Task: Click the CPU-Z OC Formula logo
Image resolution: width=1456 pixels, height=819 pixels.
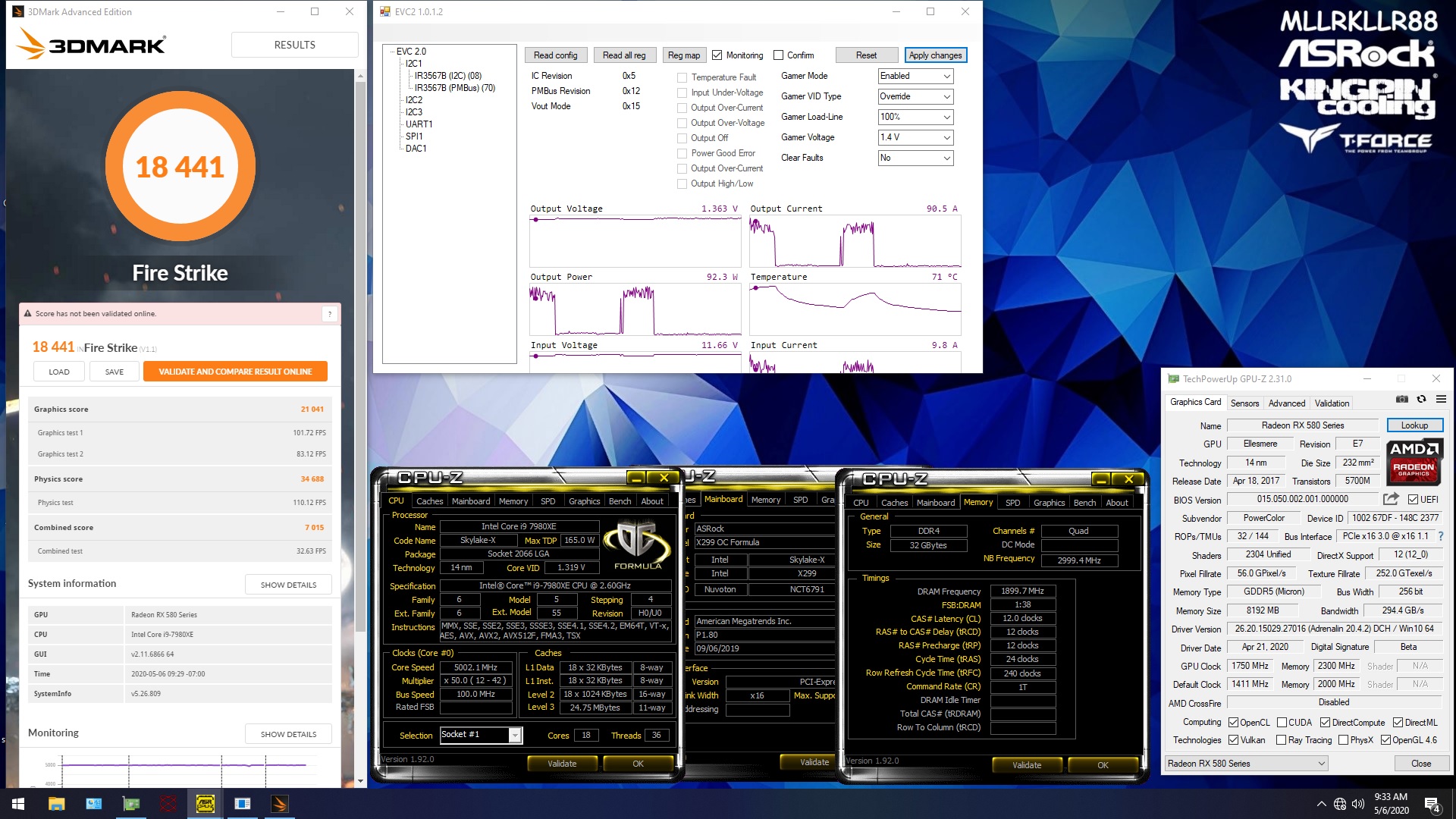Action: click(637, 544)
